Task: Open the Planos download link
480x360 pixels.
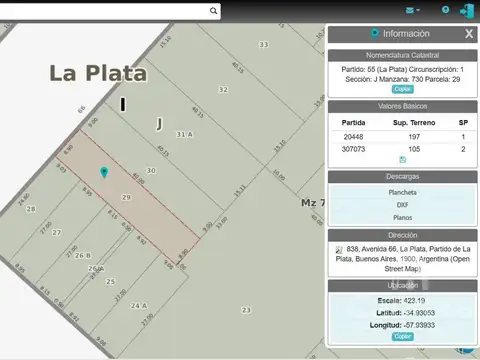Action: [403, 218]
